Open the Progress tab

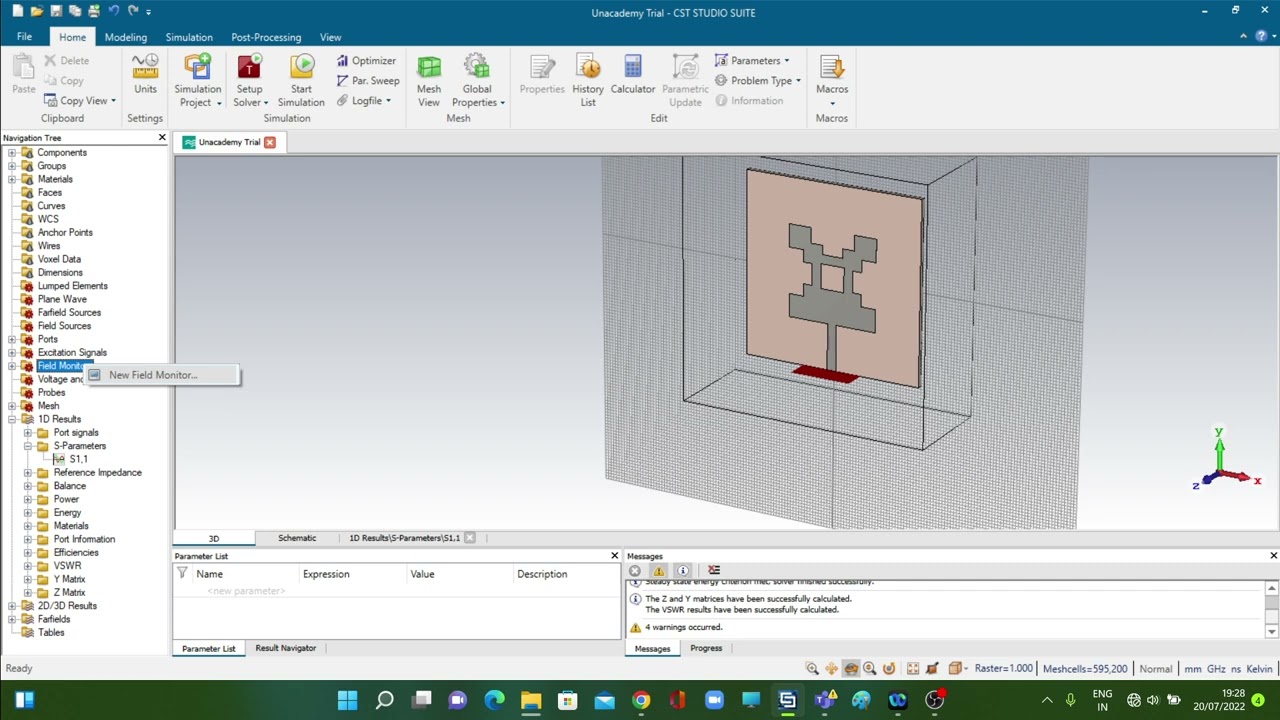tap(706, 648)
